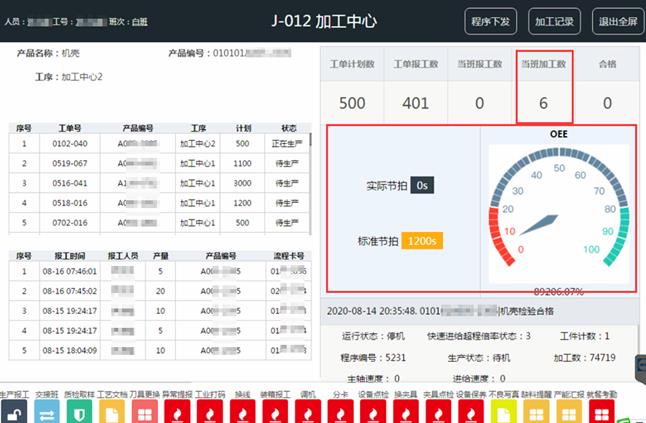Open the 质检取样 shield icon
This screenshot has width=646, height=423.
pos(79,412)
